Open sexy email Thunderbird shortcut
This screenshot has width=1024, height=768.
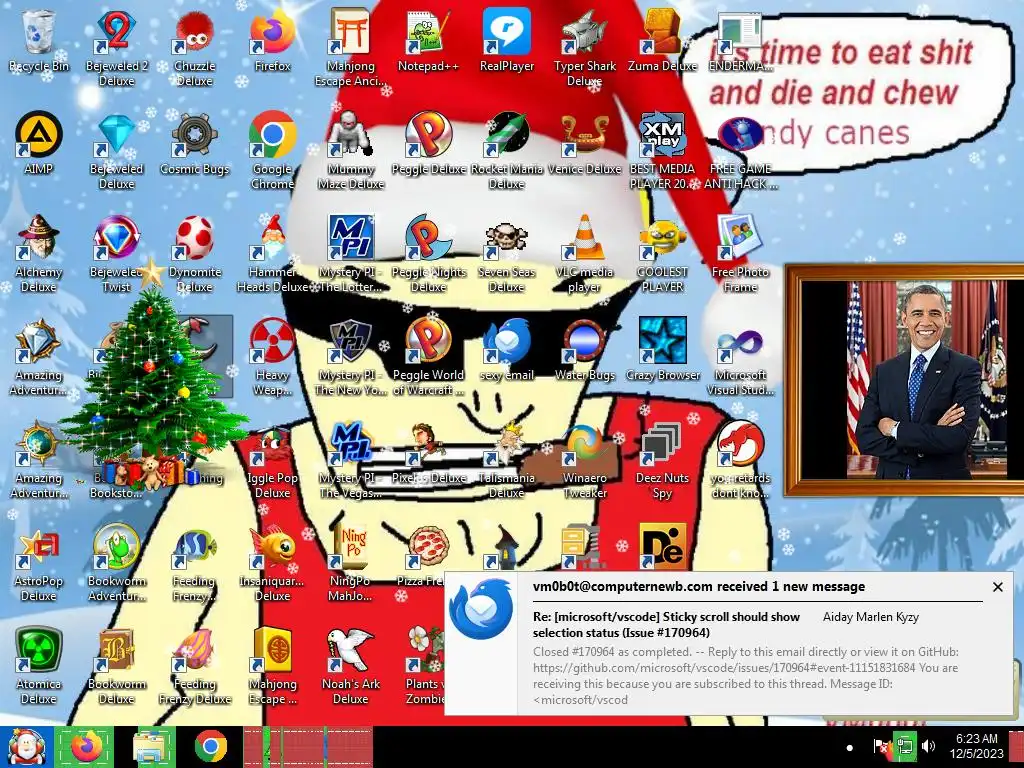pos(507,350)
